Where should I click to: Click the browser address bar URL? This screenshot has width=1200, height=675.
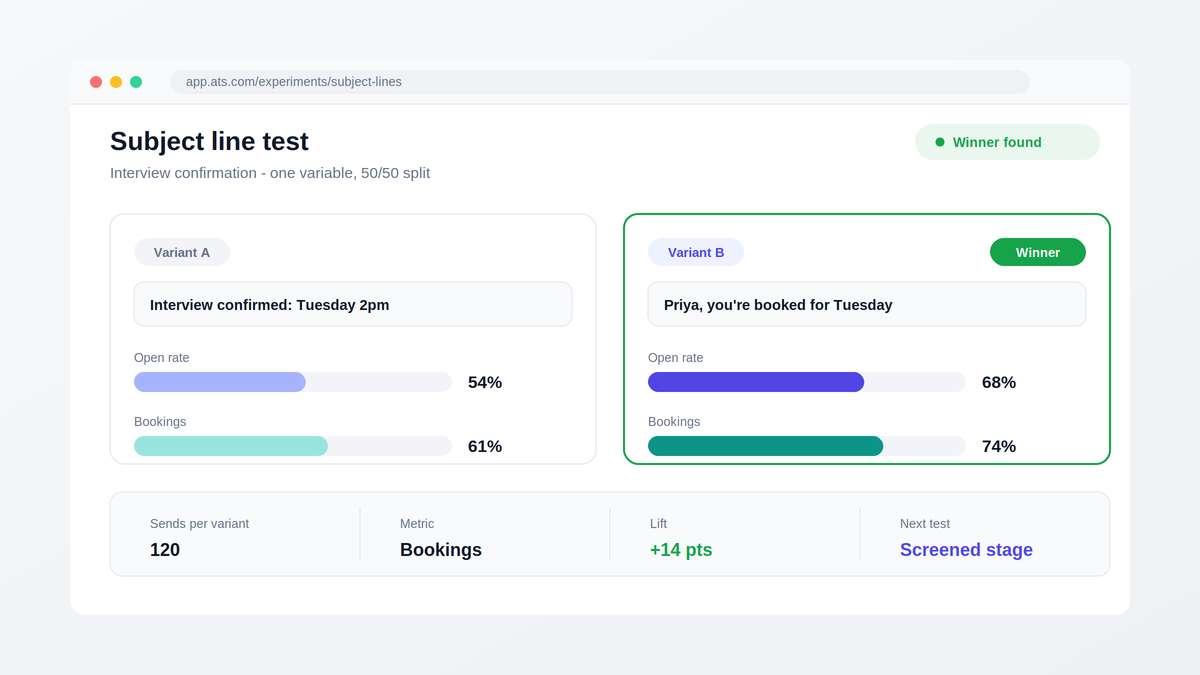[599, 82]
